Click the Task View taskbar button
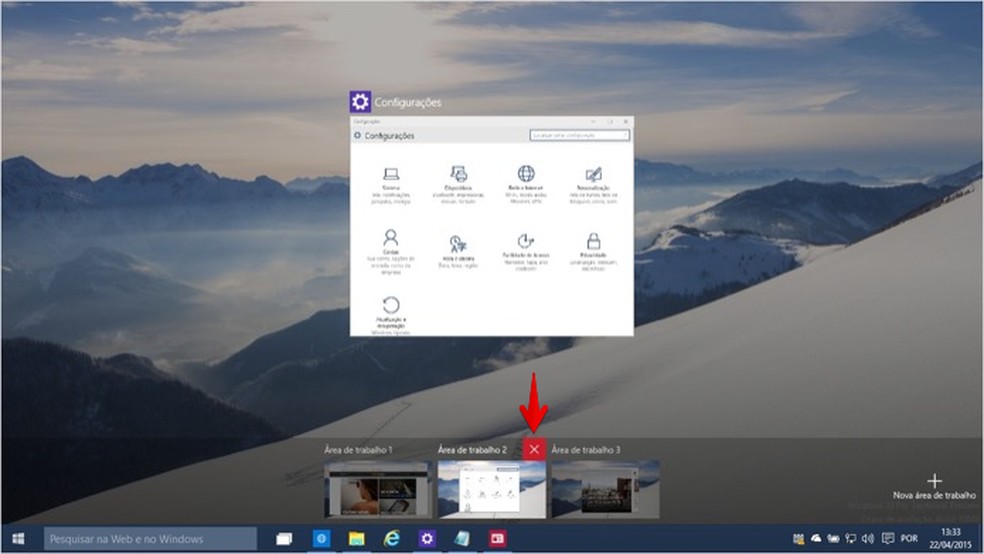The width and height of the screenshot is (984, 554). click(x=284, y=539)
